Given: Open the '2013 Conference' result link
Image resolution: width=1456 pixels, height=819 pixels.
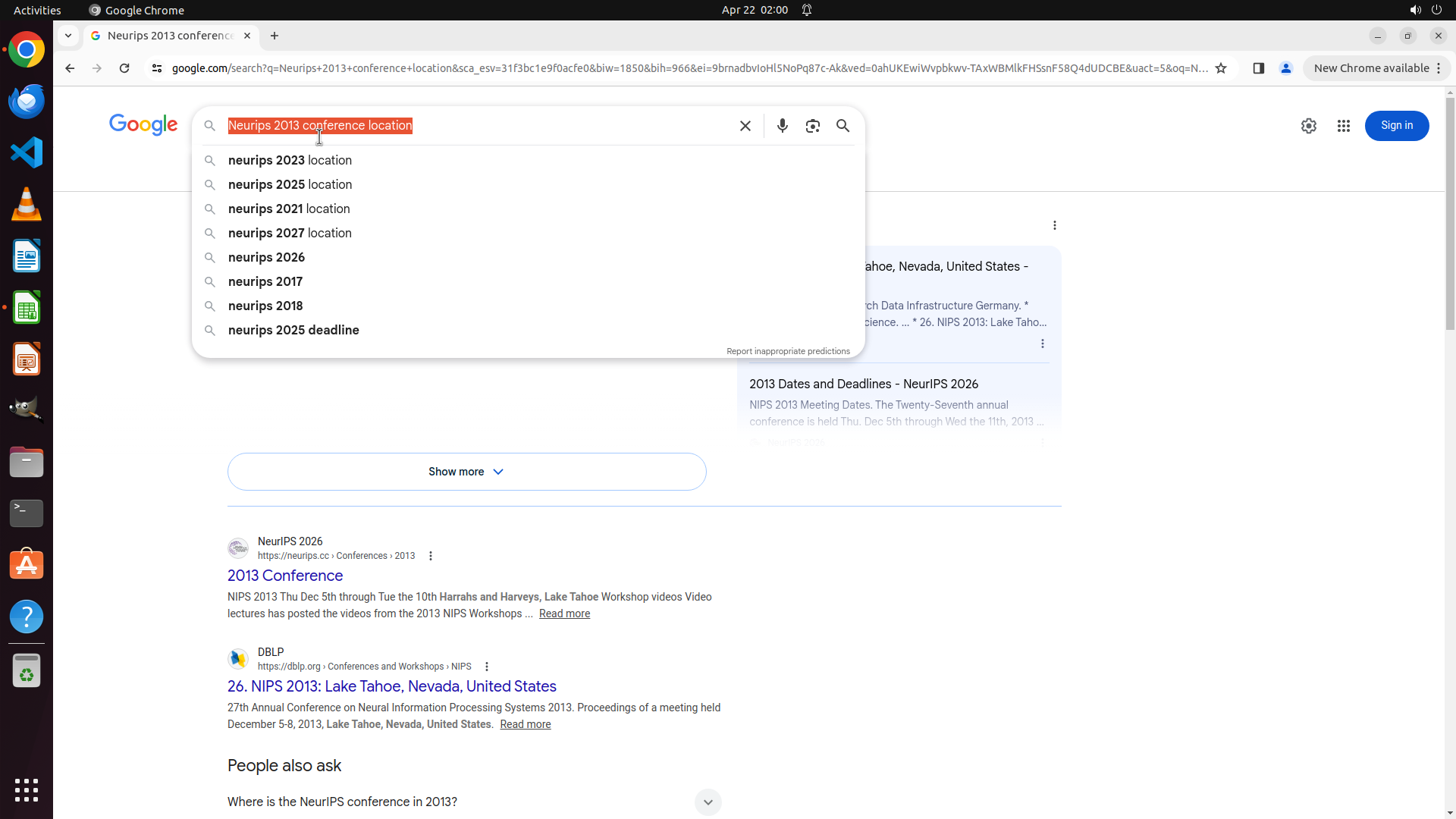Looking at the screenshot, I should tap(285, 576).
